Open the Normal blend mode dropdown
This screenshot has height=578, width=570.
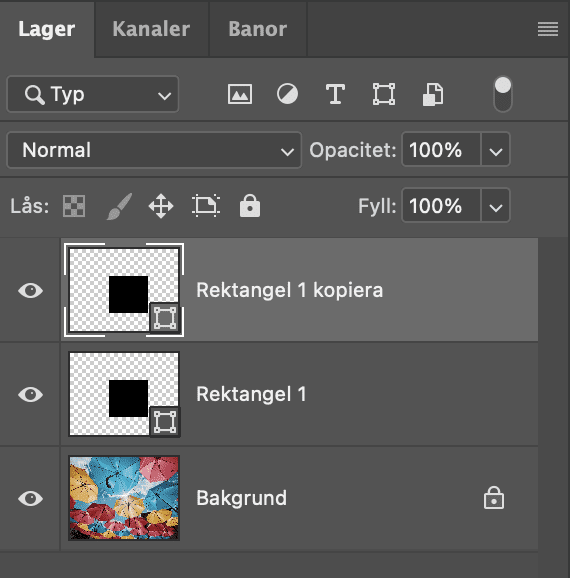154,150
